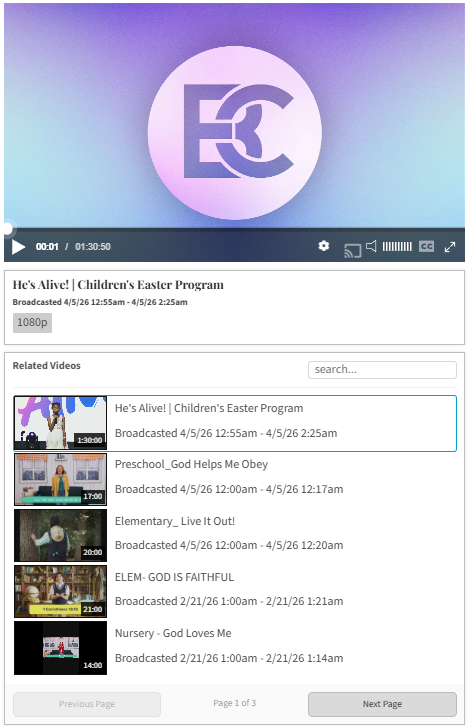
Task: Adjust the volume level bars
Action: coord(397,247)
